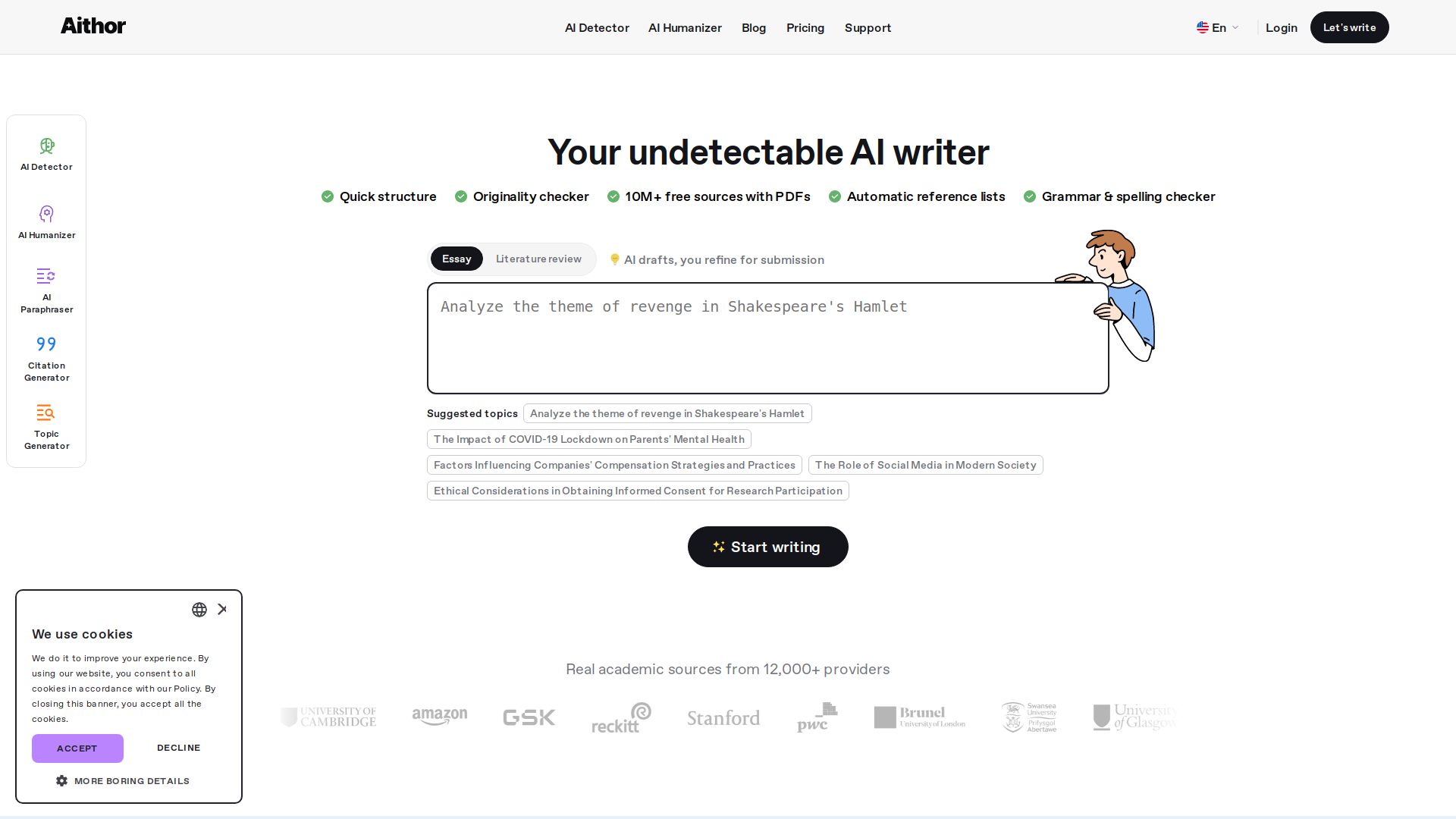Open the Citation Generator quote icon
The width and height of the screenshot is (1456, 819).
click(46, 344)
